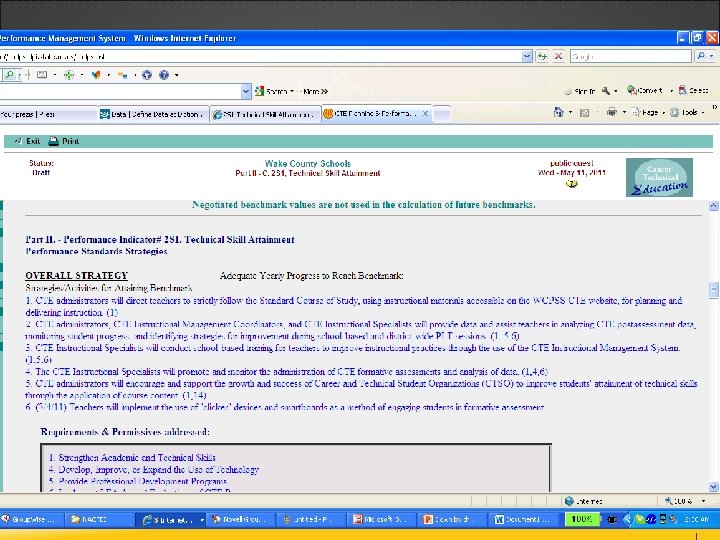Click the blue help question-mark toolbar icon
The width and height of the screenshot is (720, 540).
(x=164, y=75)
